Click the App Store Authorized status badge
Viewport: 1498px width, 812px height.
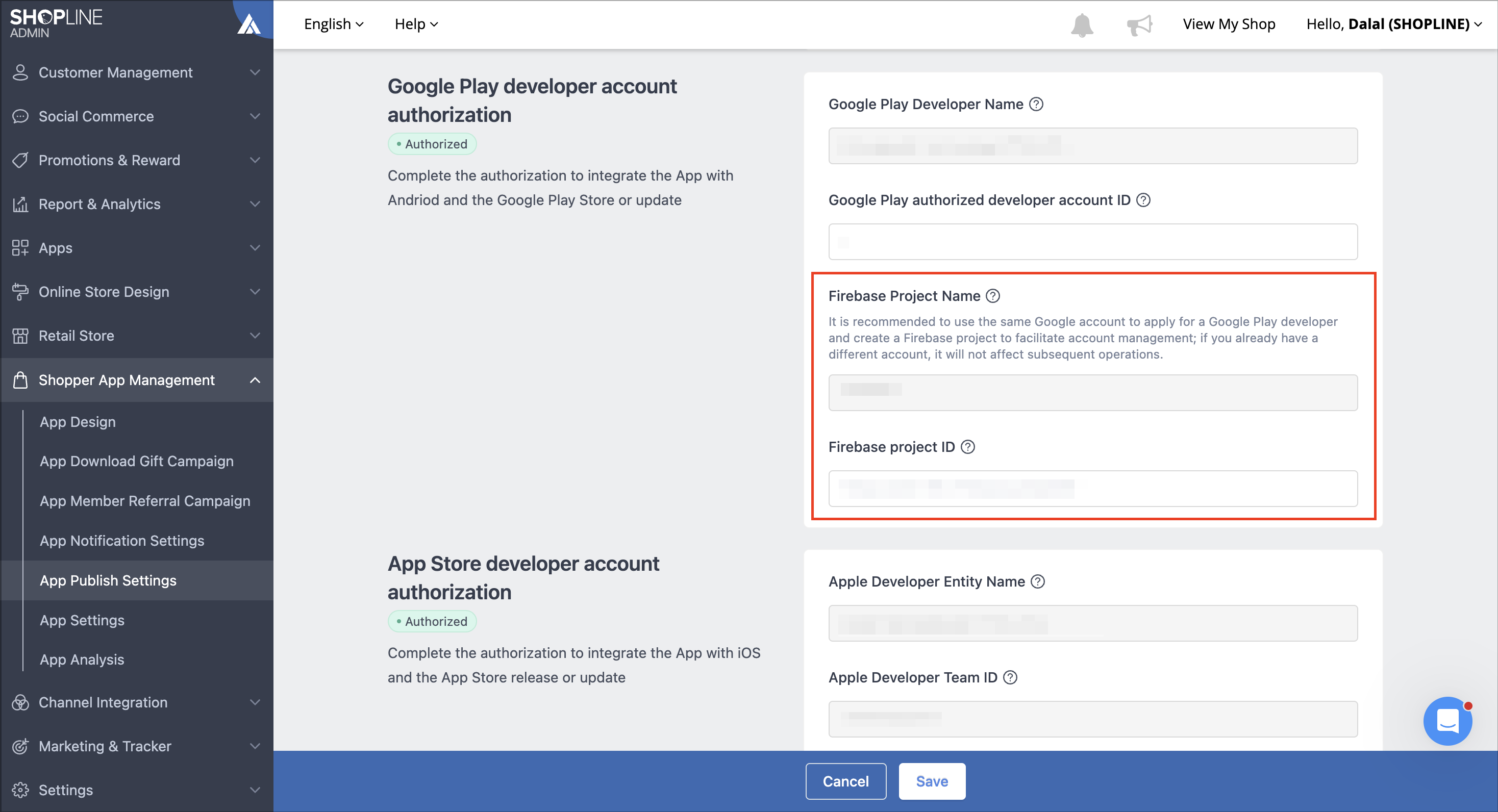coord(432,621)
